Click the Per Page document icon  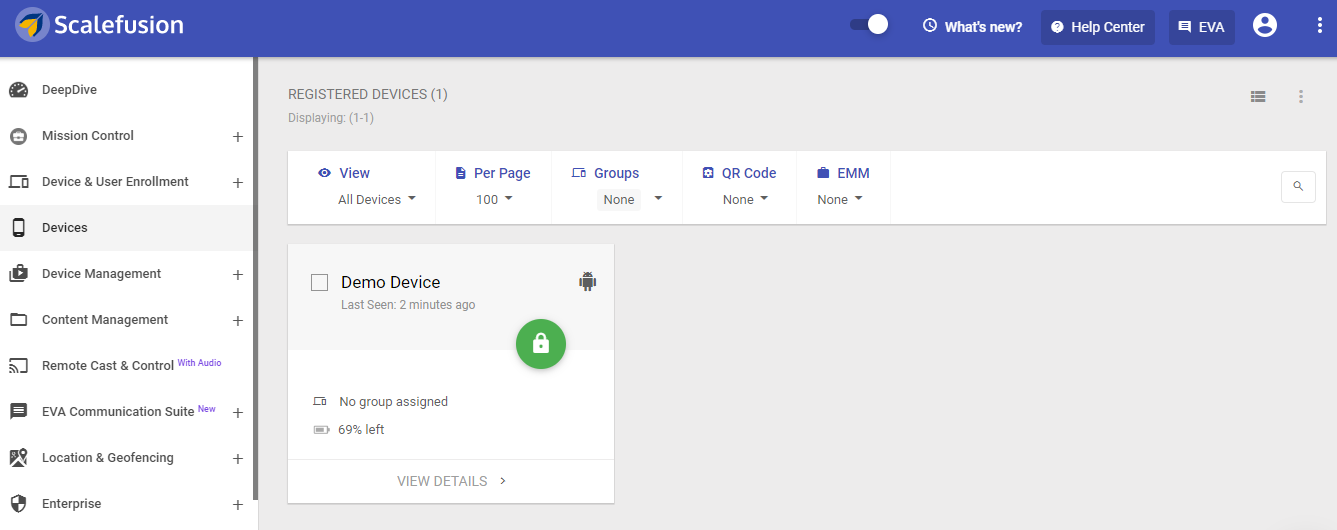pos(461,173)
